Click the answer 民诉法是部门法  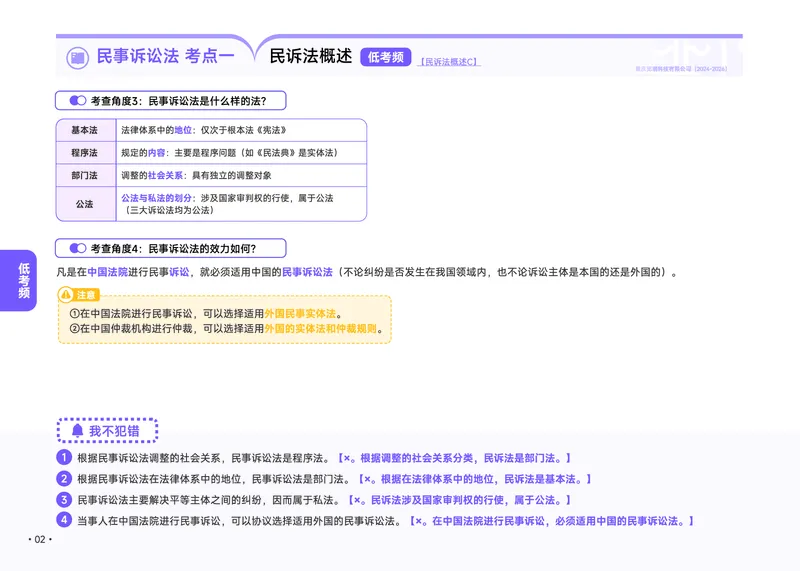pos(518,458)
